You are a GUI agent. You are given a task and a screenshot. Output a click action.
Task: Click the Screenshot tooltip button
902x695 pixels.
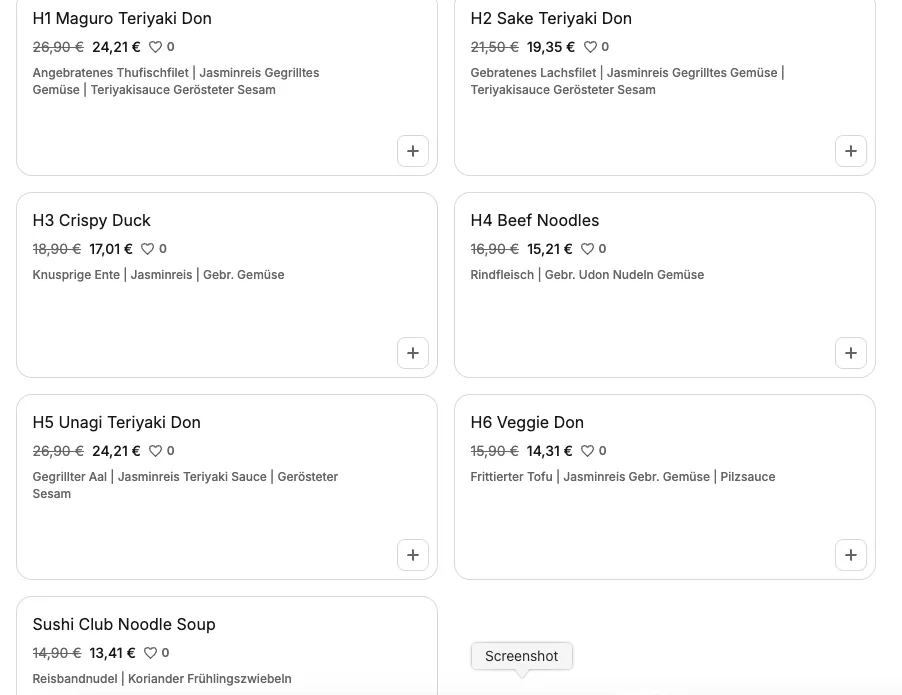tap(521, 656)
